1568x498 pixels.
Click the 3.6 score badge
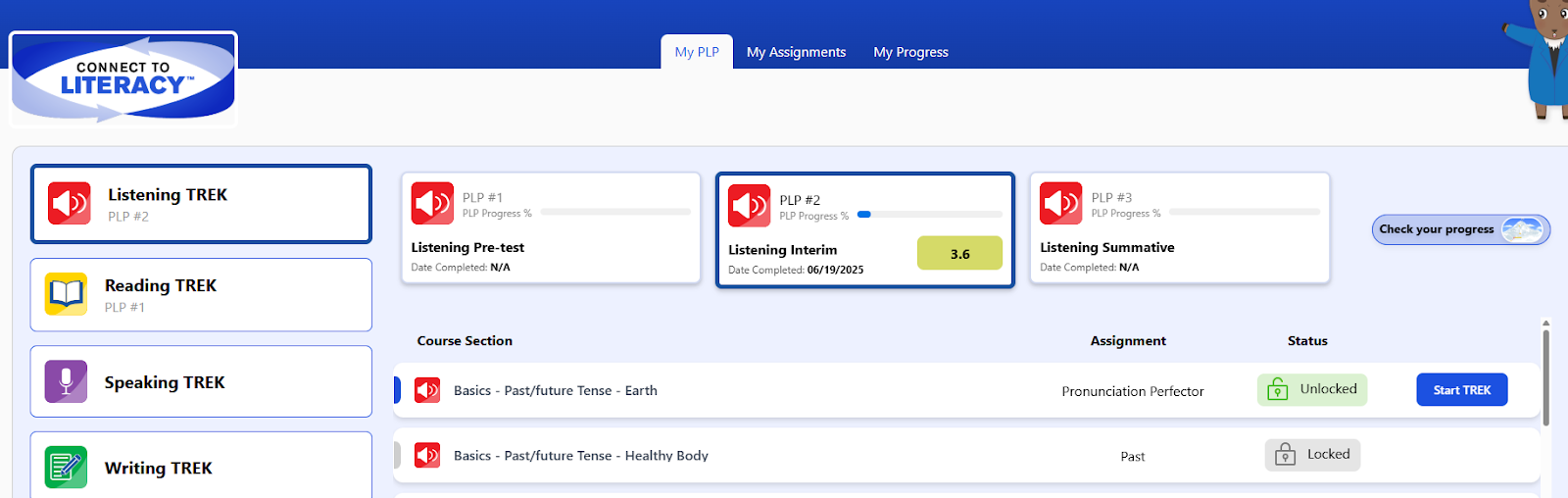tap(959, 253)
